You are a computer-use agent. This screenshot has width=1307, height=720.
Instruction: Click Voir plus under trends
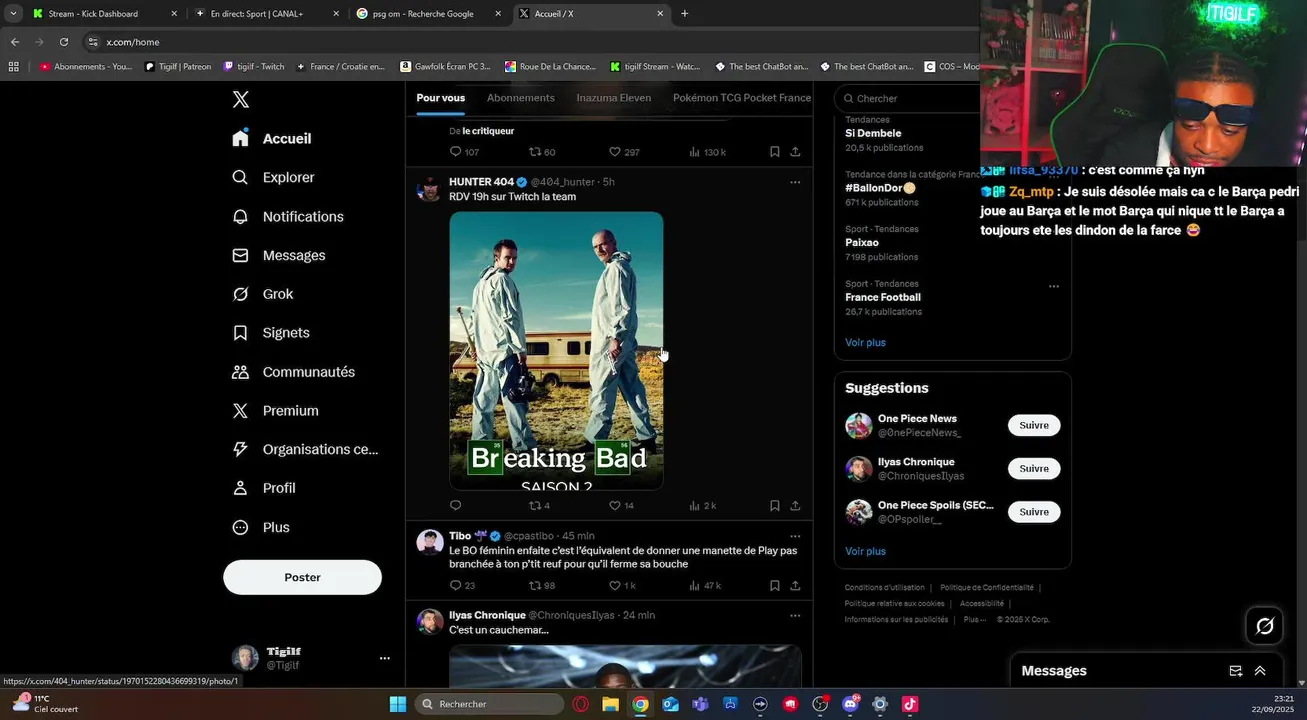pyautogui.click(x=865, y=342)
